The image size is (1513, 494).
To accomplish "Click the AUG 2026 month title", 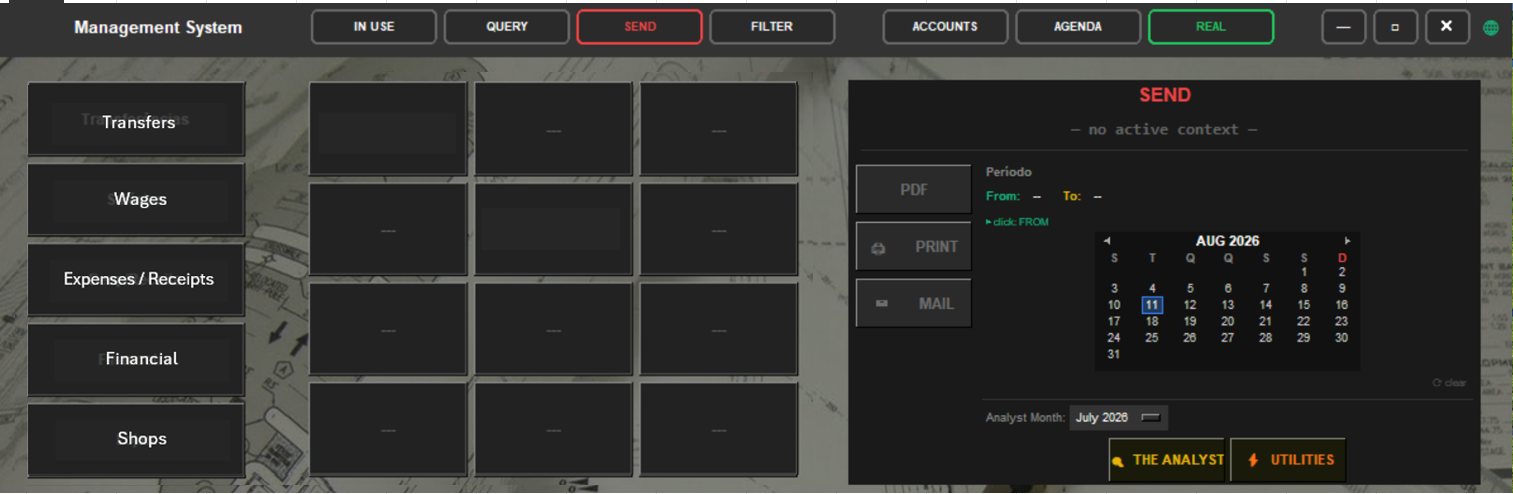I will coord(1227,241).
